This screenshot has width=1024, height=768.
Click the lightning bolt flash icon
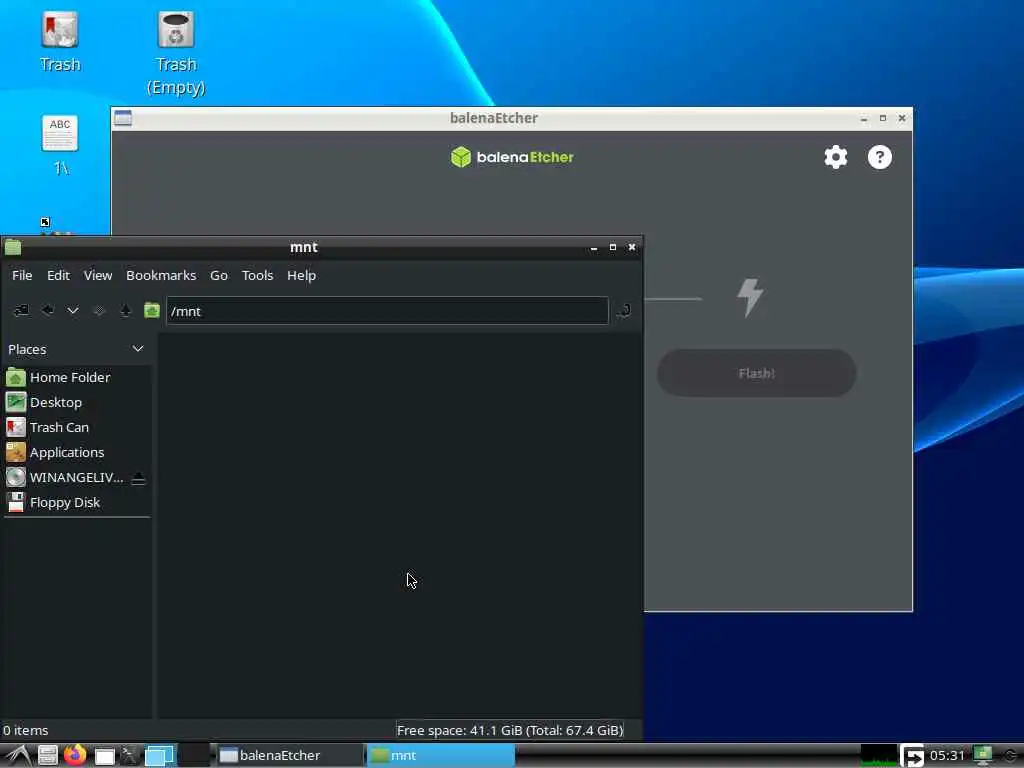tap(750, 297)
